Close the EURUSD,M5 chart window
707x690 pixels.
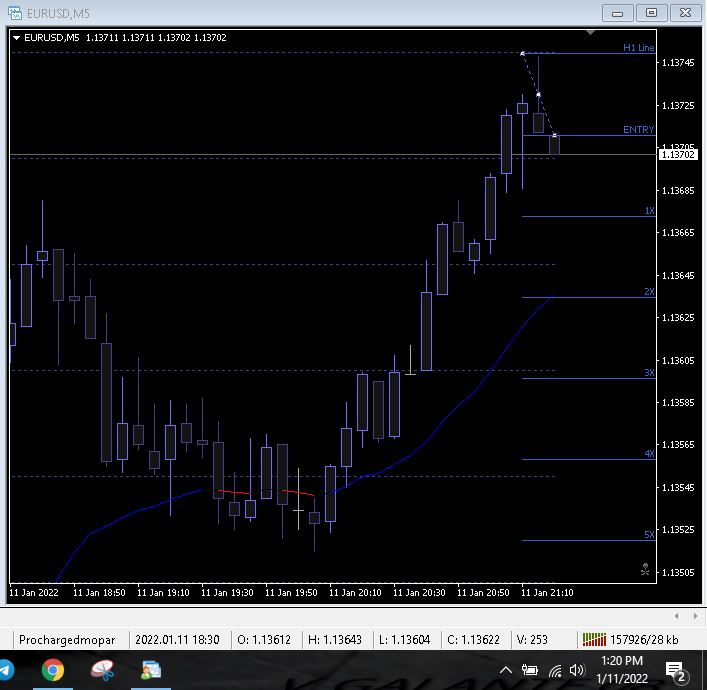(x=685, y=13)
